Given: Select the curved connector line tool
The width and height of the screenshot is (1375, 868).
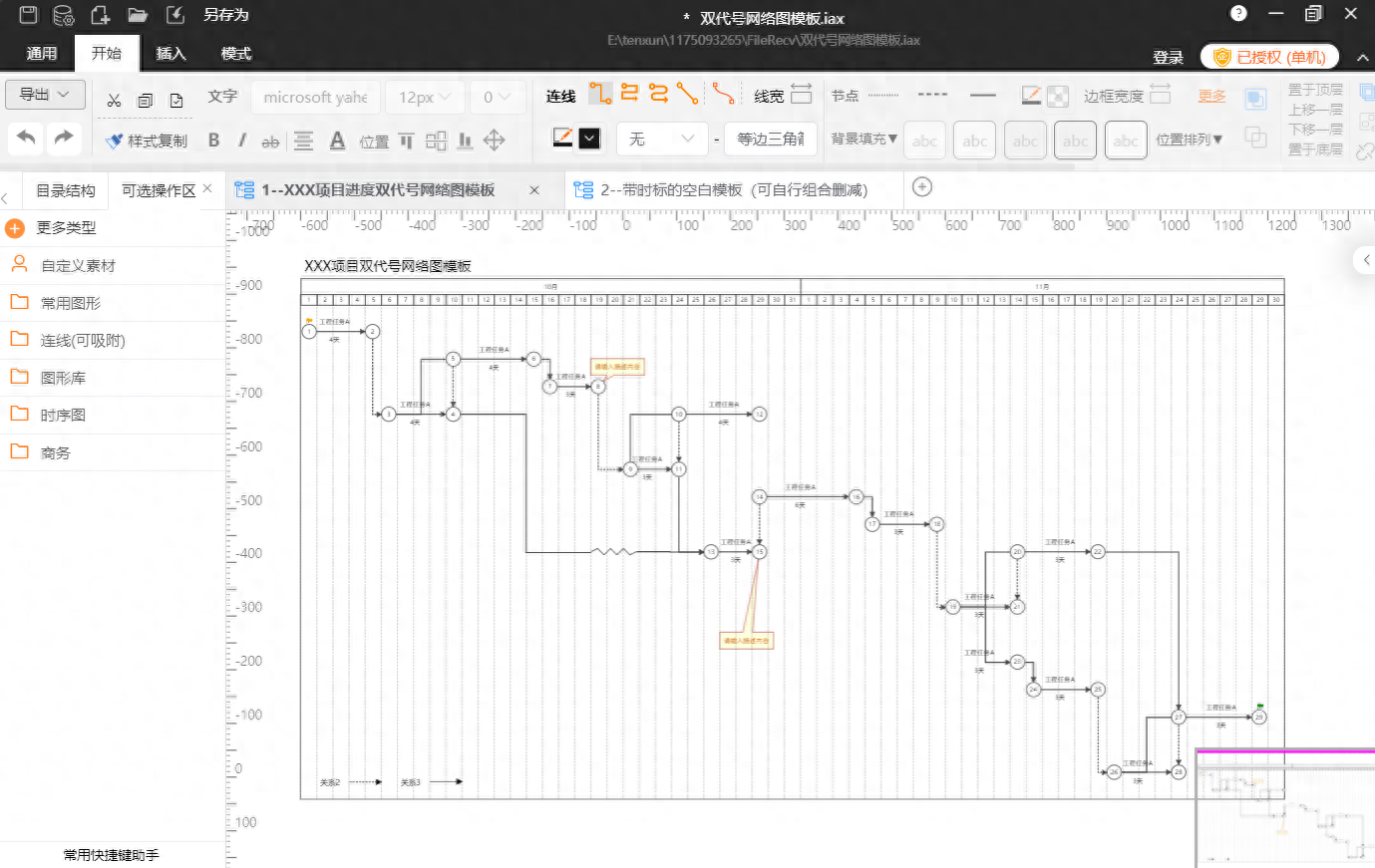Looking at the screenshot, I should (724, 94).
